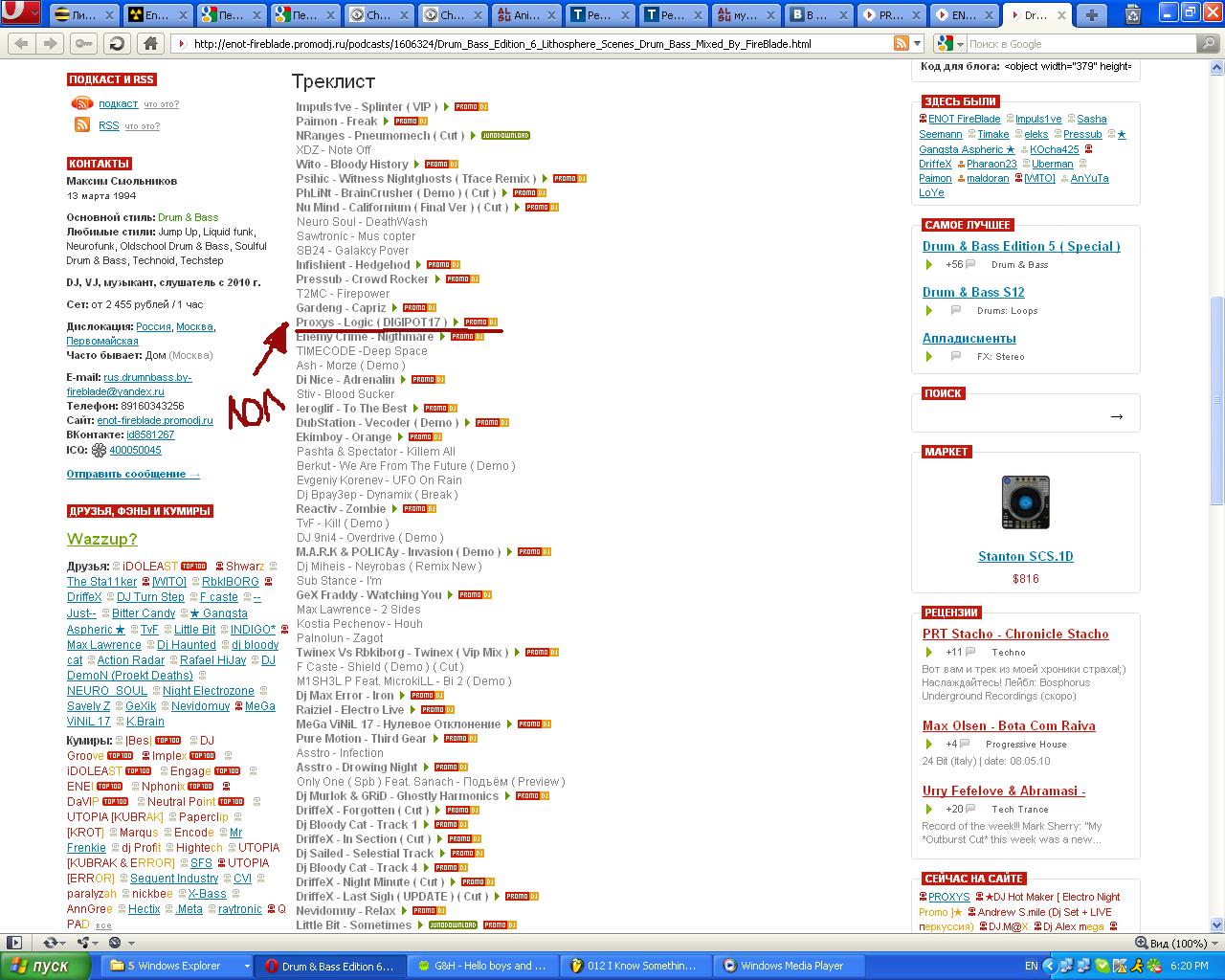Viewport: 1225px width, 980px height.
Task: Reload the page with the refresh button
Action: (117, 43)
